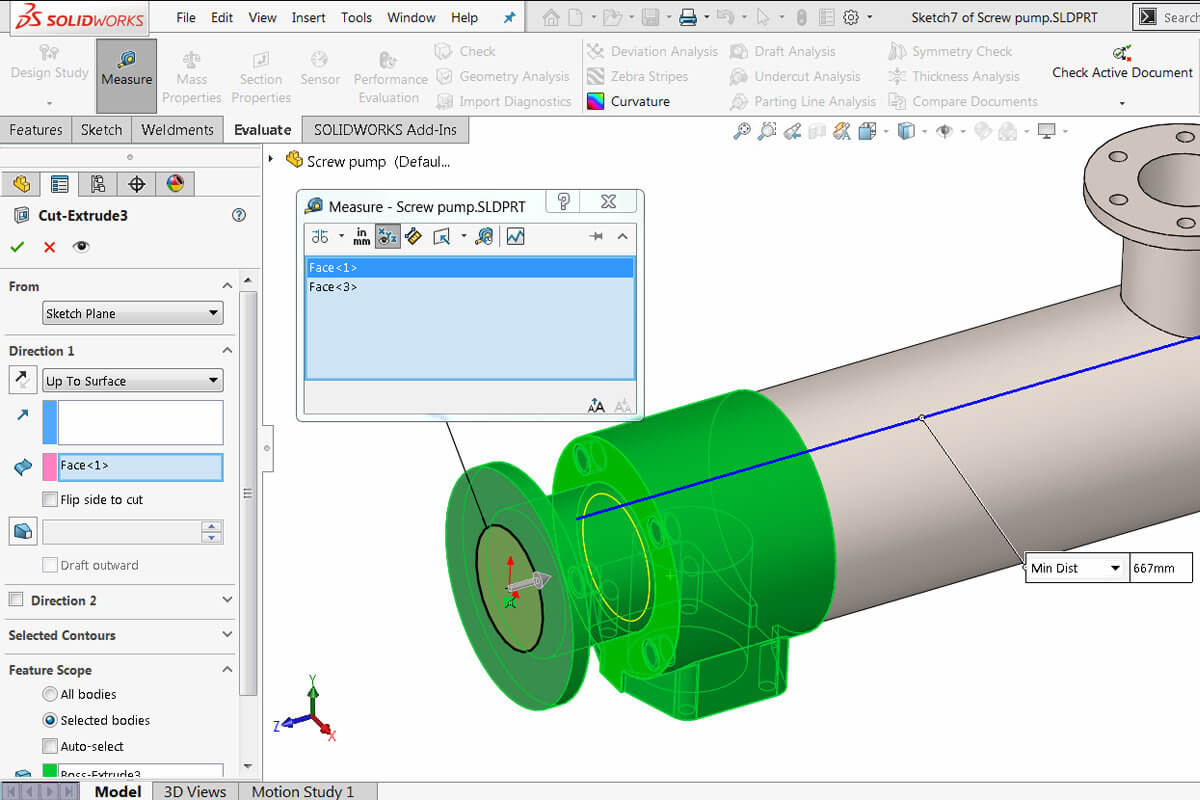Open the File menu
This screenshot has width=1200, height=800.
click(186, 17)
